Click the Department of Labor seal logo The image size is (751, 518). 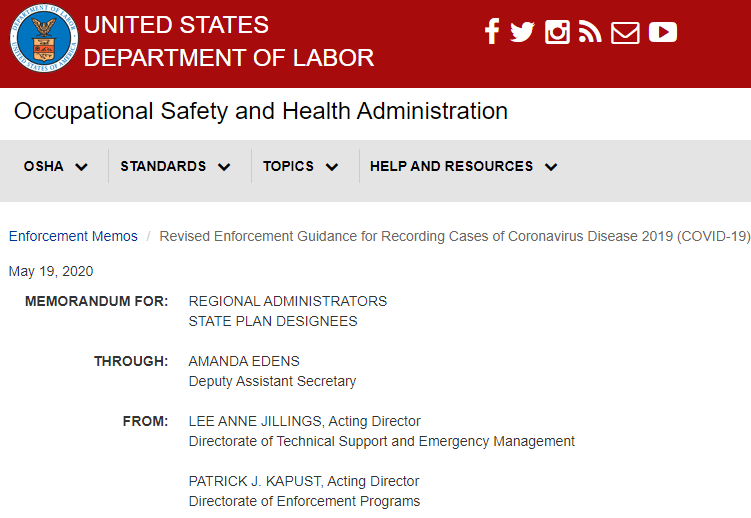(44, 39)
